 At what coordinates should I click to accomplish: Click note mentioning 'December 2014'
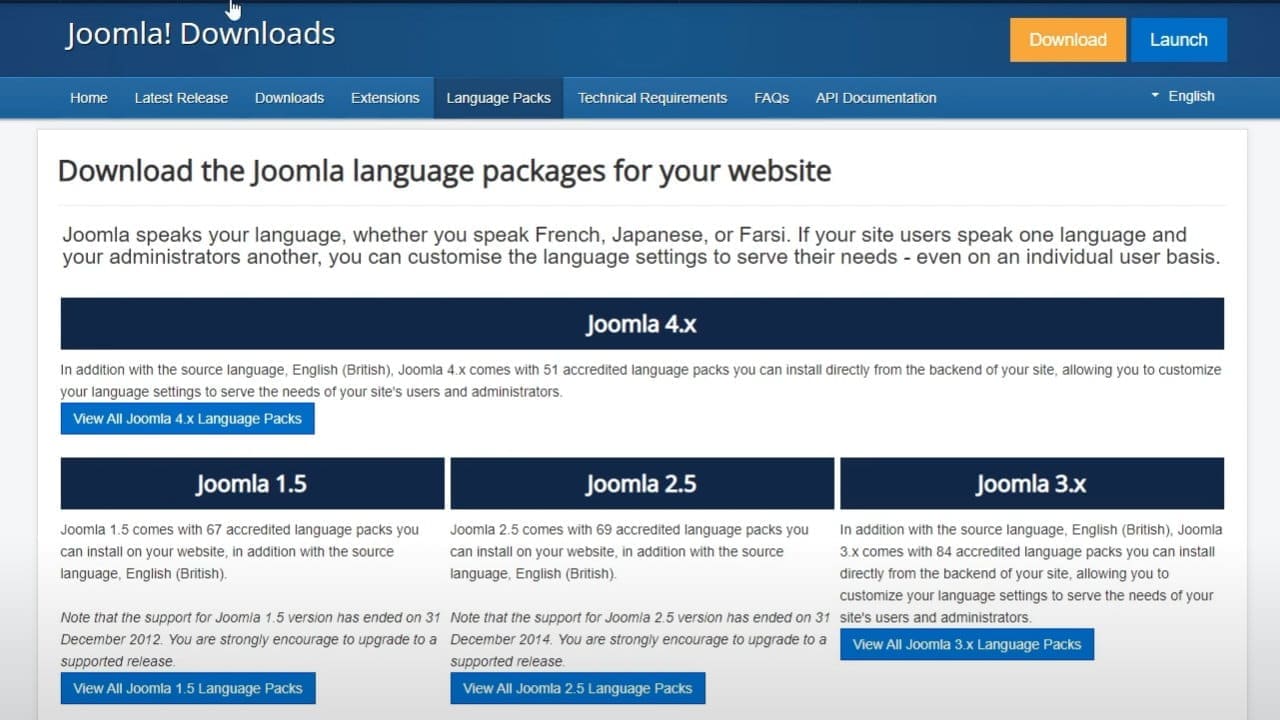pyautogui.click(x=640, y=640)
